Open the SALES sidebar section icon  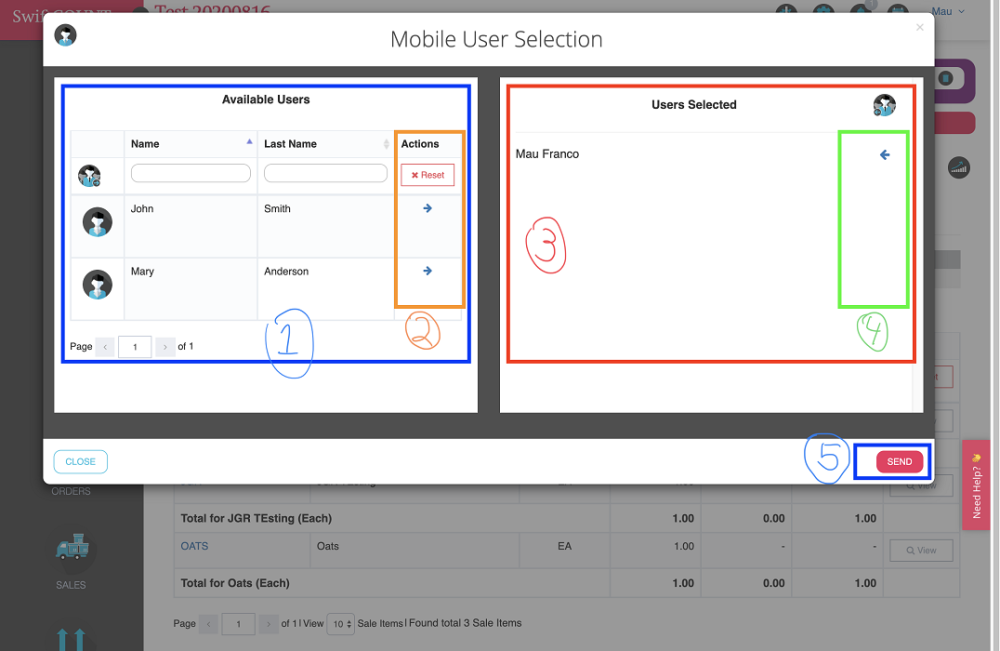coord(71,548)
